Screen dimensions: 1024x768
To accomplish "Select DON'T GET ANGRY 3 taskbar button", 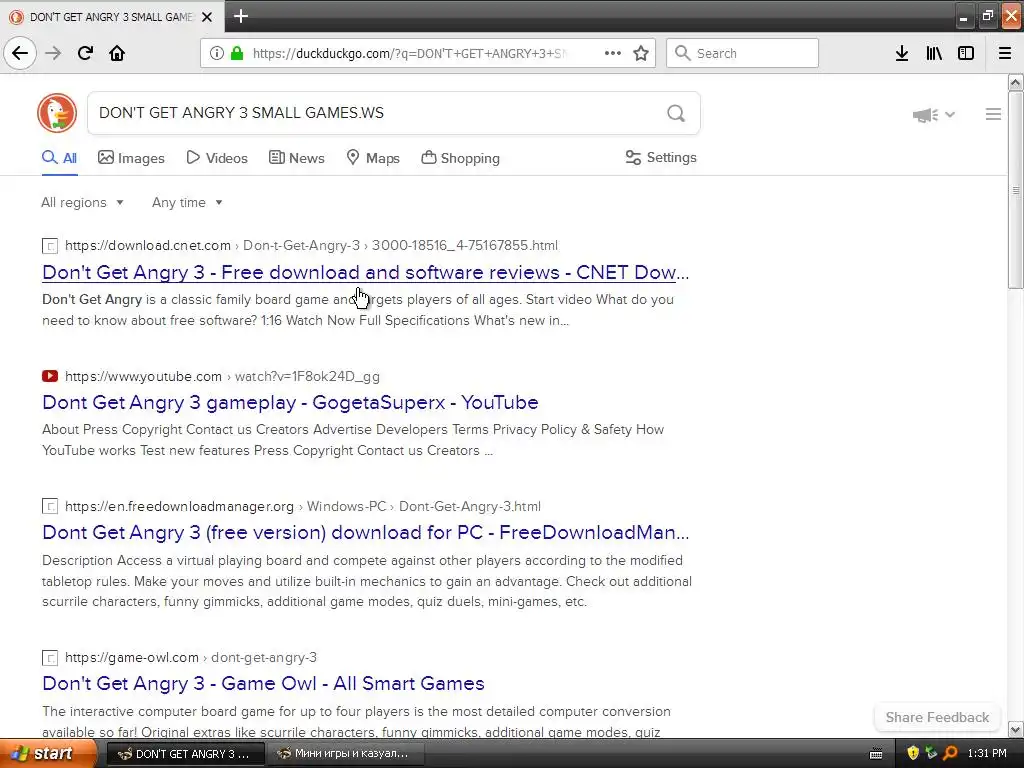I will tap(185, 754).
